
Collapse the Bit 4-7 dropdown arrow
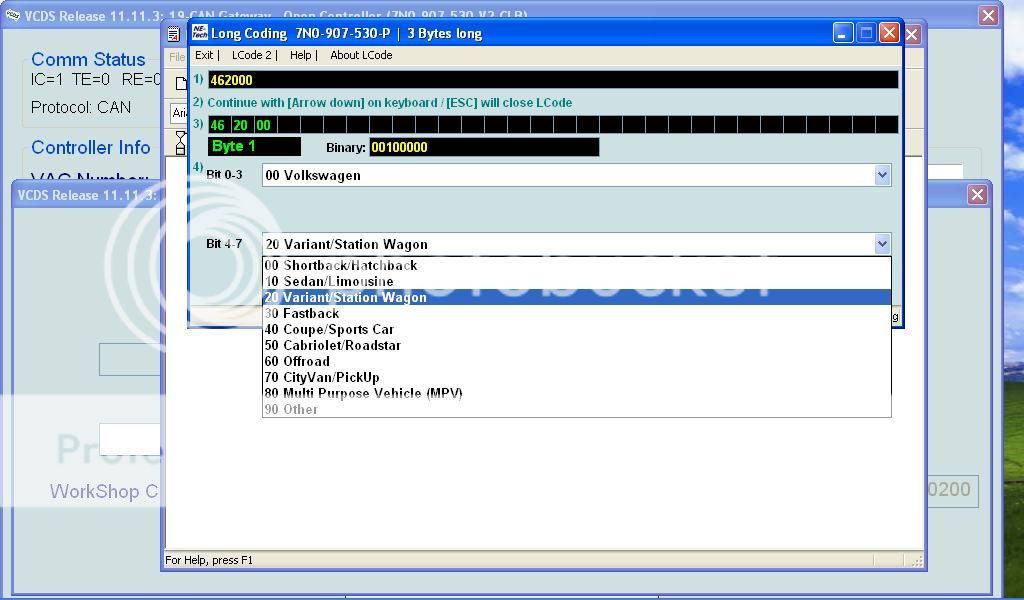pyautogui.click(x=881, y=244)
